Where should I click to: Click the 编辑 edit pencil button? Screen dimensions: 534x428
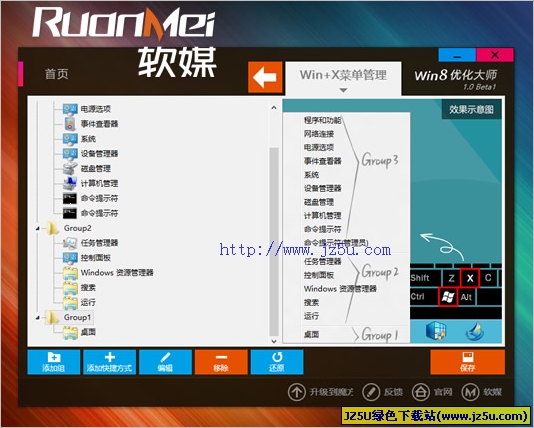(165, 362)
